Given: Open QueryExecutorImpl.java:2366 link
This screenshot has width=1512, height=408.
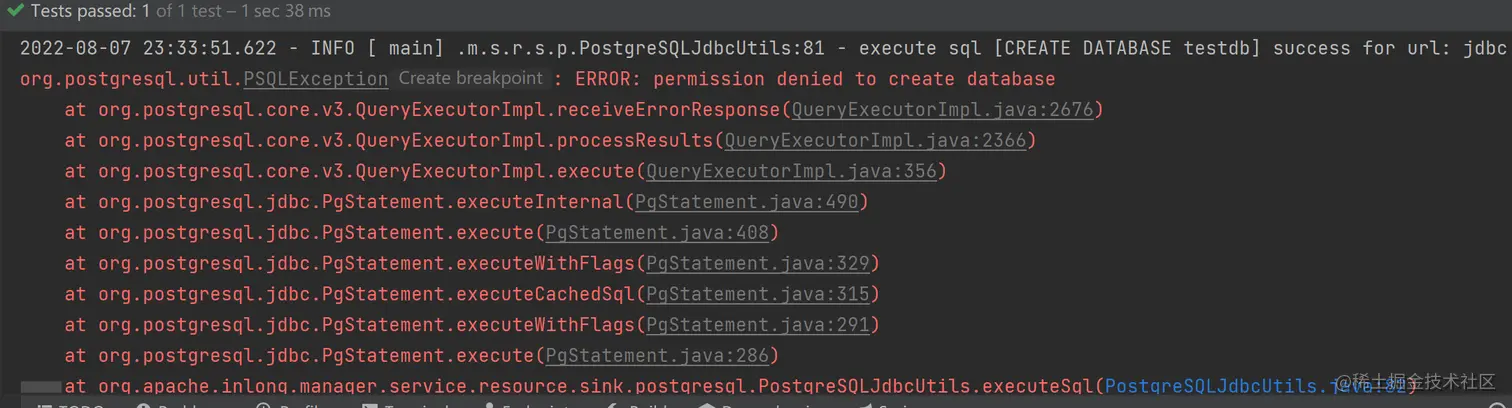Looking at the screenshot, I should click(x=874, y=141).
